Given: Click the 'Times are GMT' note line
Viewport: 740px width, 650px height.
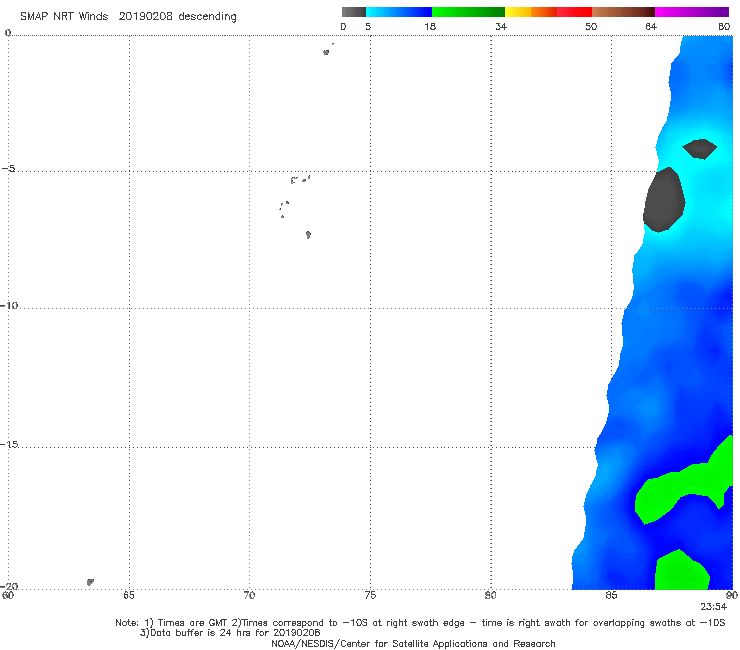Looking at the screenshot, I should pos(420,623).
